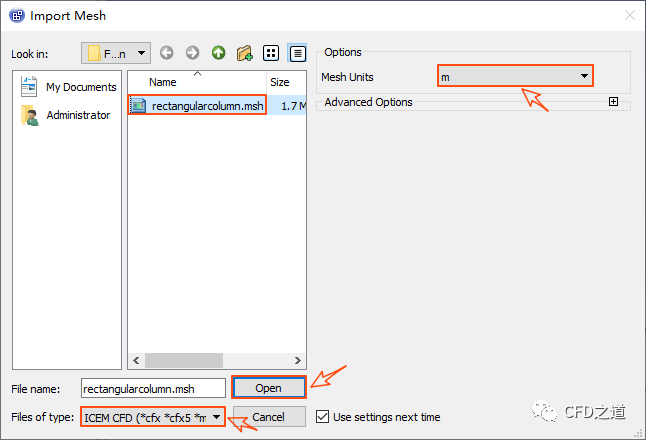Viewport: 646px width, 440px height.
Task: Click the My Documents shortcut
Action: tap(68, 87)
